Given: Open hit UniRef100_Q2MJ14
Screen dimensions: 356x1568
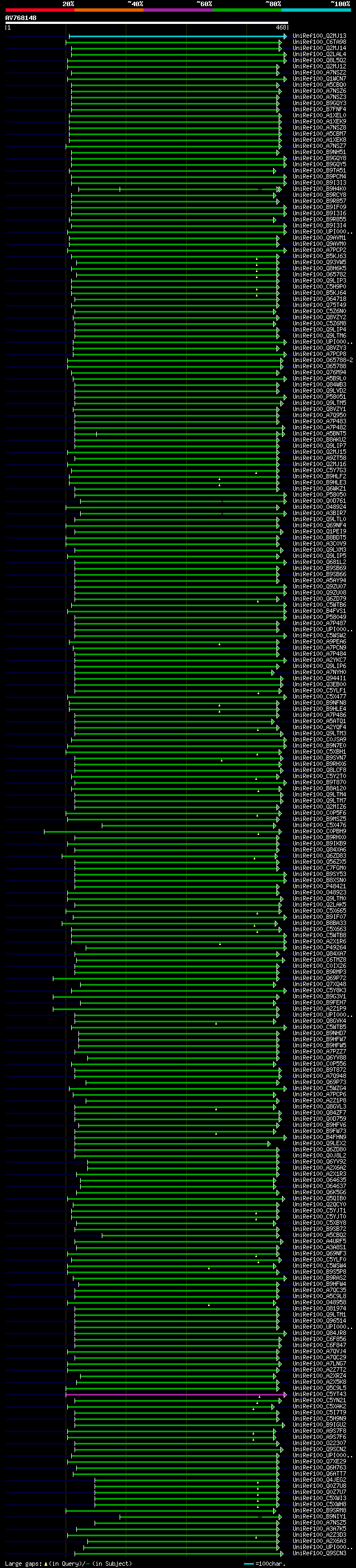Looking at the screenshot, I should pos(319,49).
